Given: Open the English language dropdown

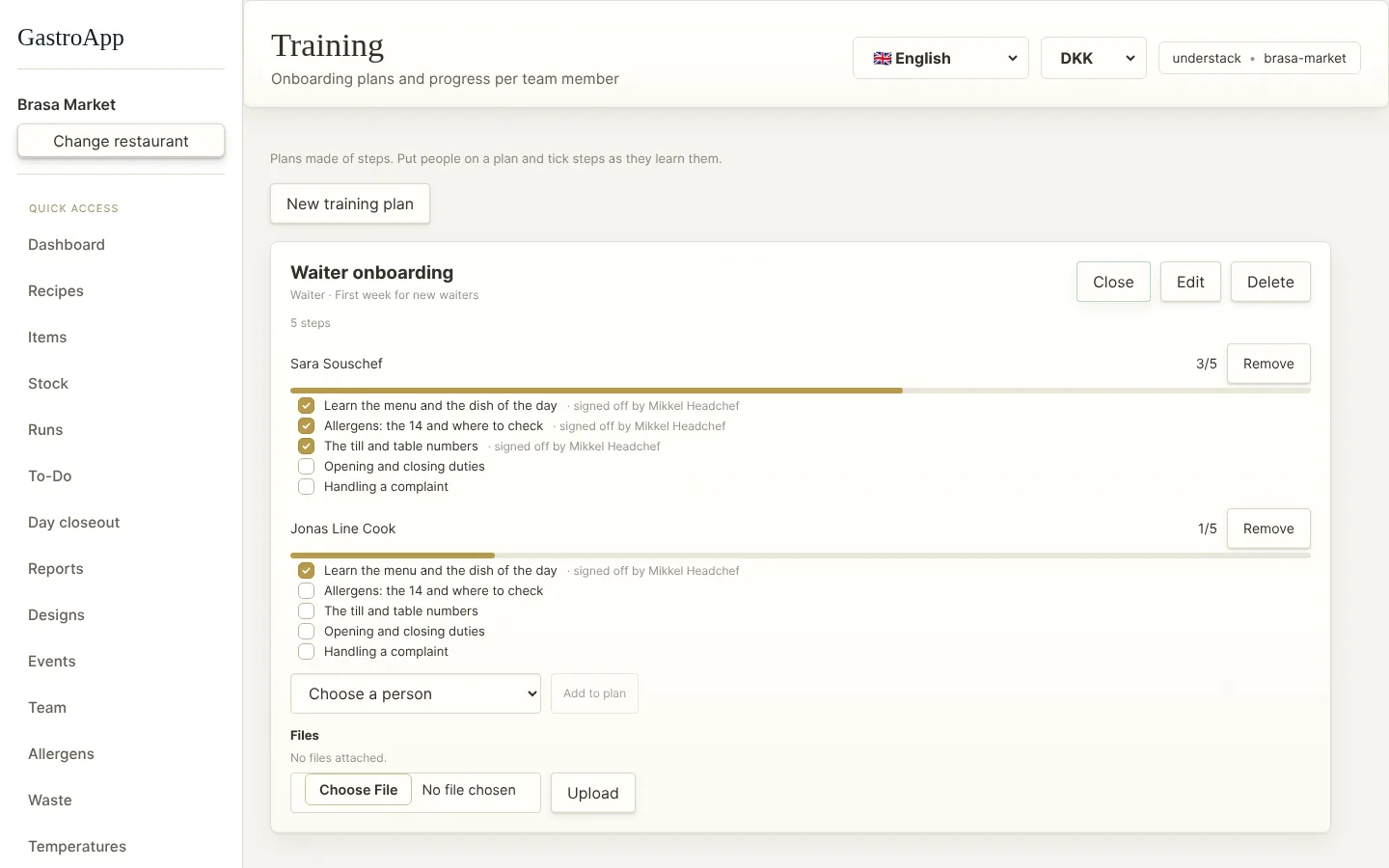Looking at the screenshot, I should tap(940, 58).
